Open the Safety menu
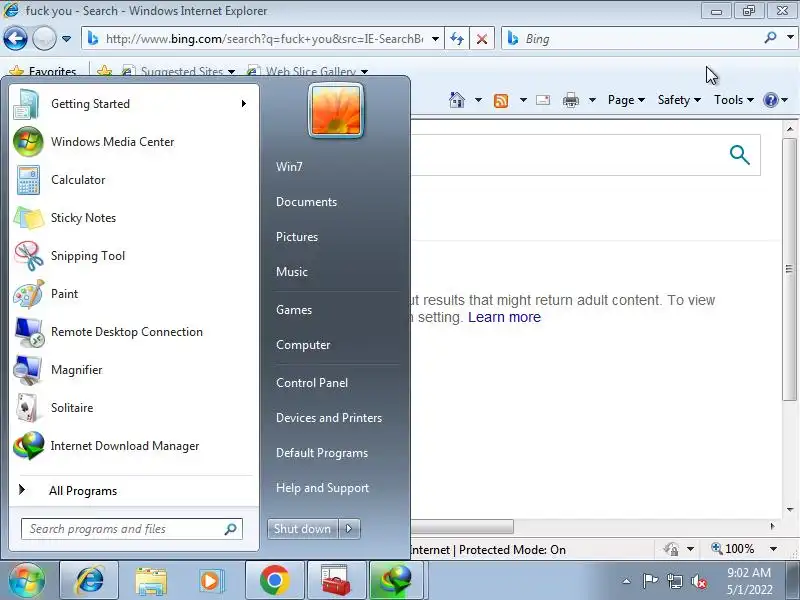 pos(679,100)
